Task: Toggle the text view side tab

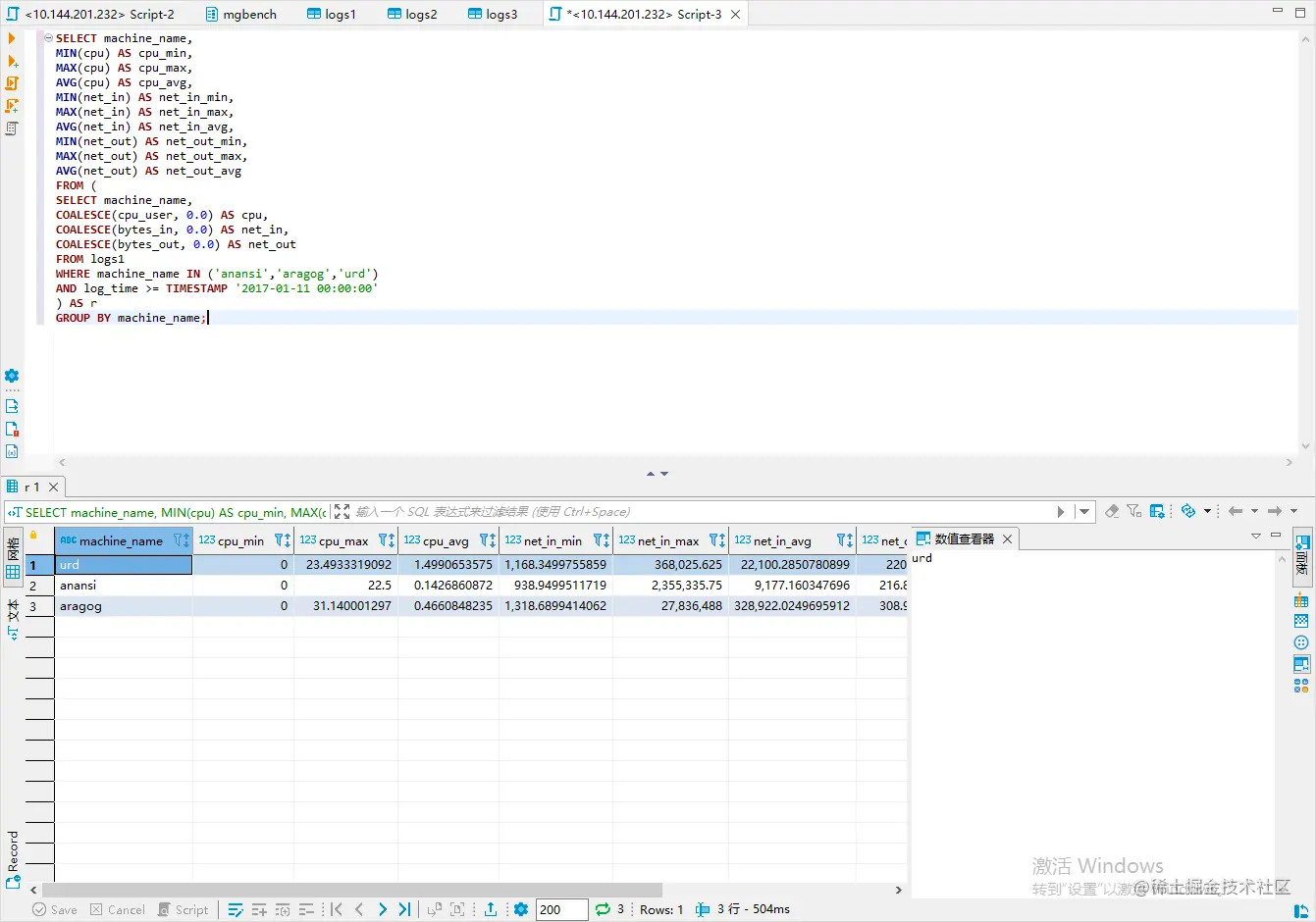Action: (13, 618)
